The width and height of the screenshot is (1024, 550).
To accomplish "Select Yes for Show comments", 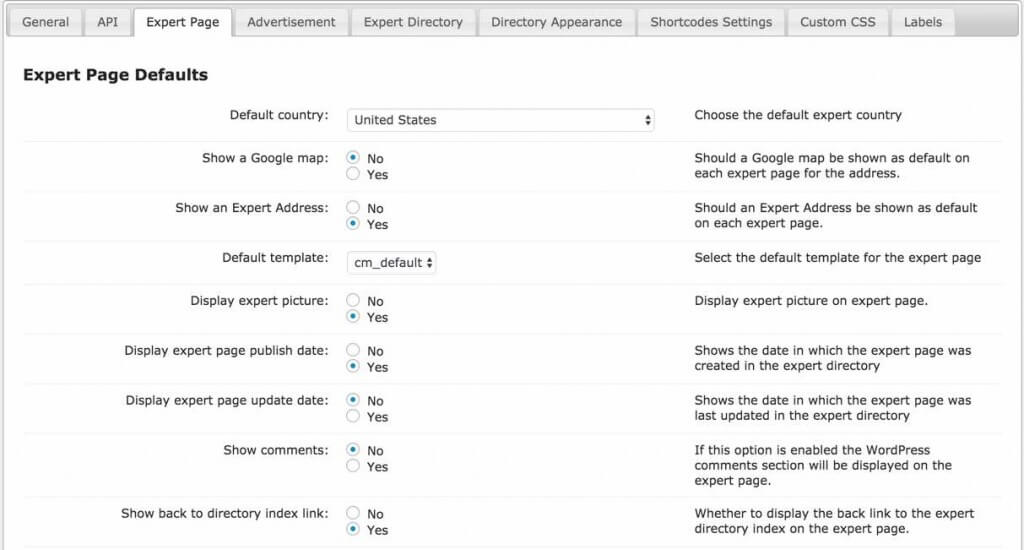I will pyautogui.click(x=353, y=466).
